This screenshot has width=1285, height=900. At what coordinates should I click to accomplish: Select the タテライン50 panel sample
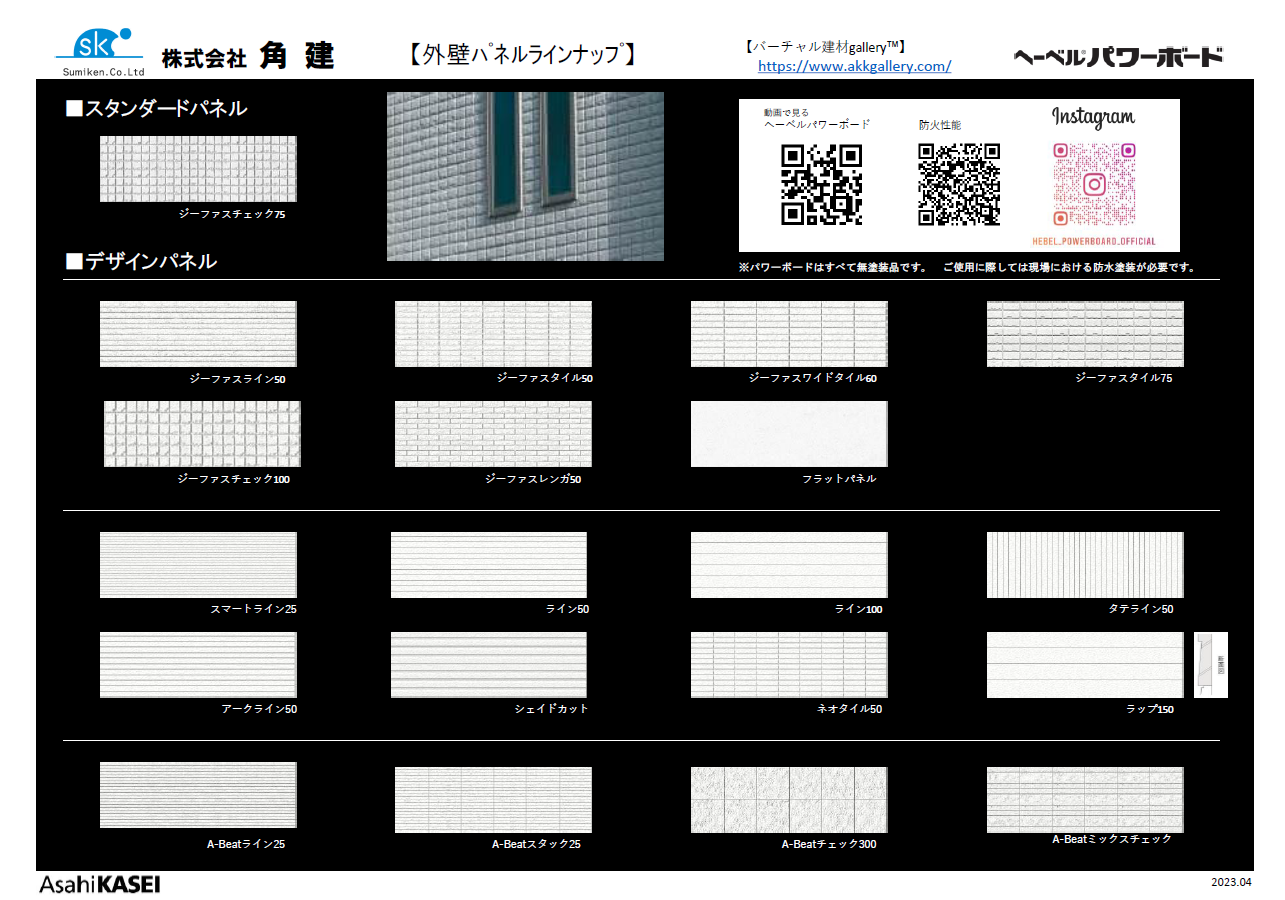click(1085, 565)
